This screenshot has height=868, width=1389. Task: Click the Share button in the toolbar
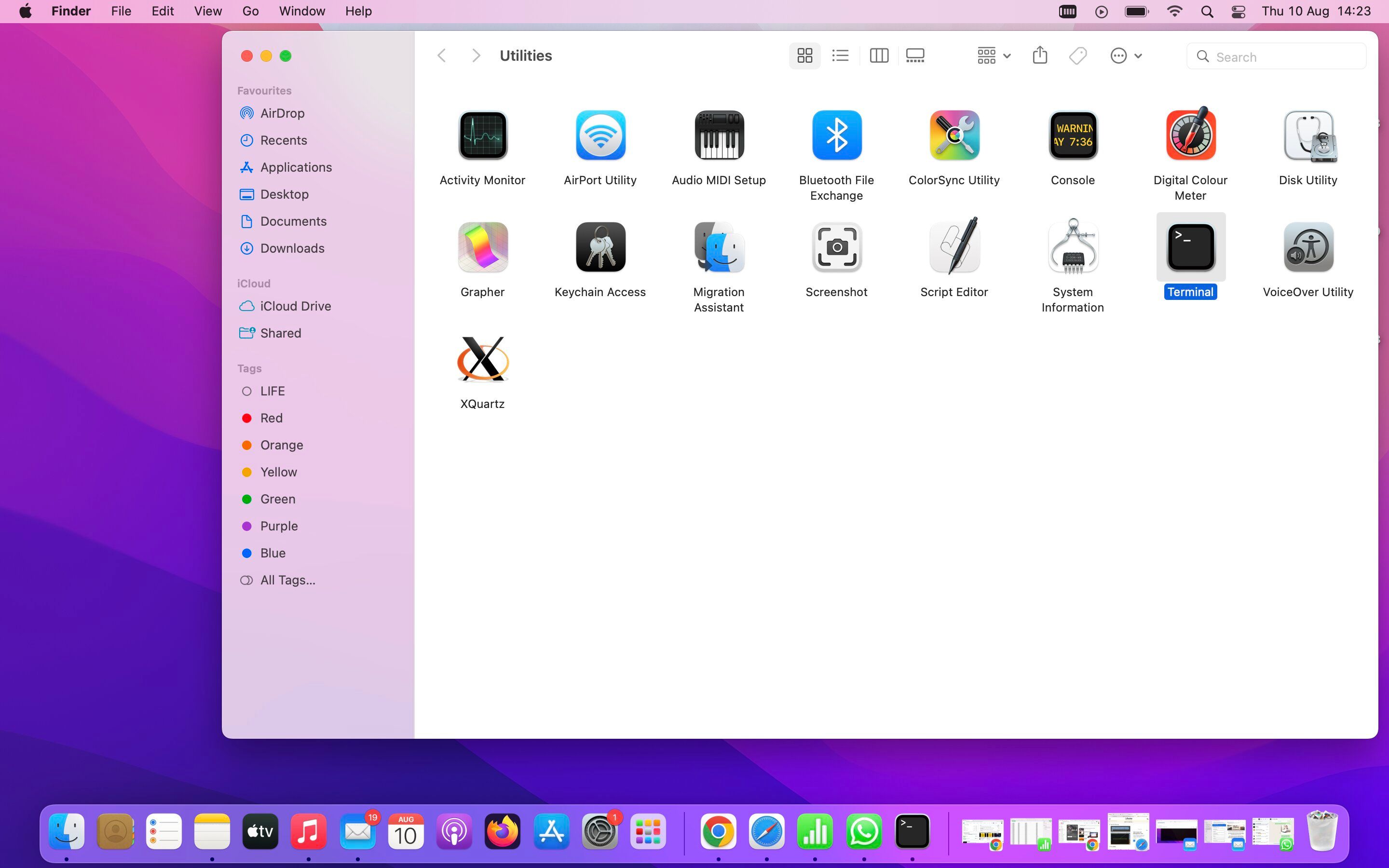pyautogui.click(x=1039, y=55)
